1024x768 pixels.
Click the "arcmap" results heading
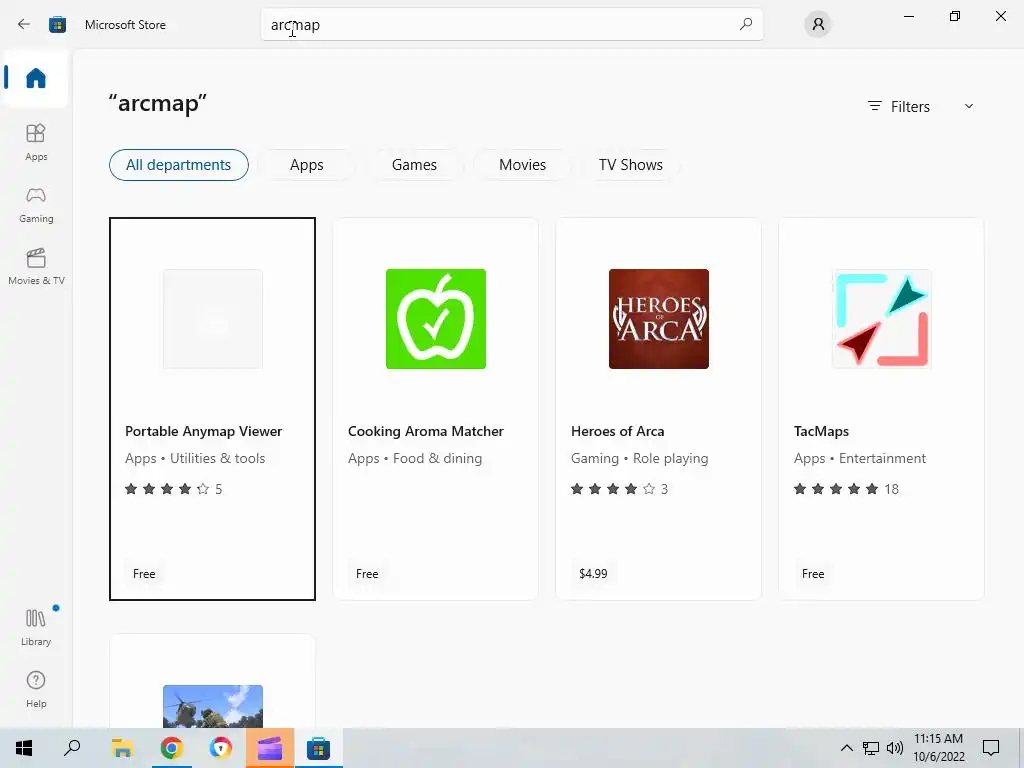coord(157,104)
